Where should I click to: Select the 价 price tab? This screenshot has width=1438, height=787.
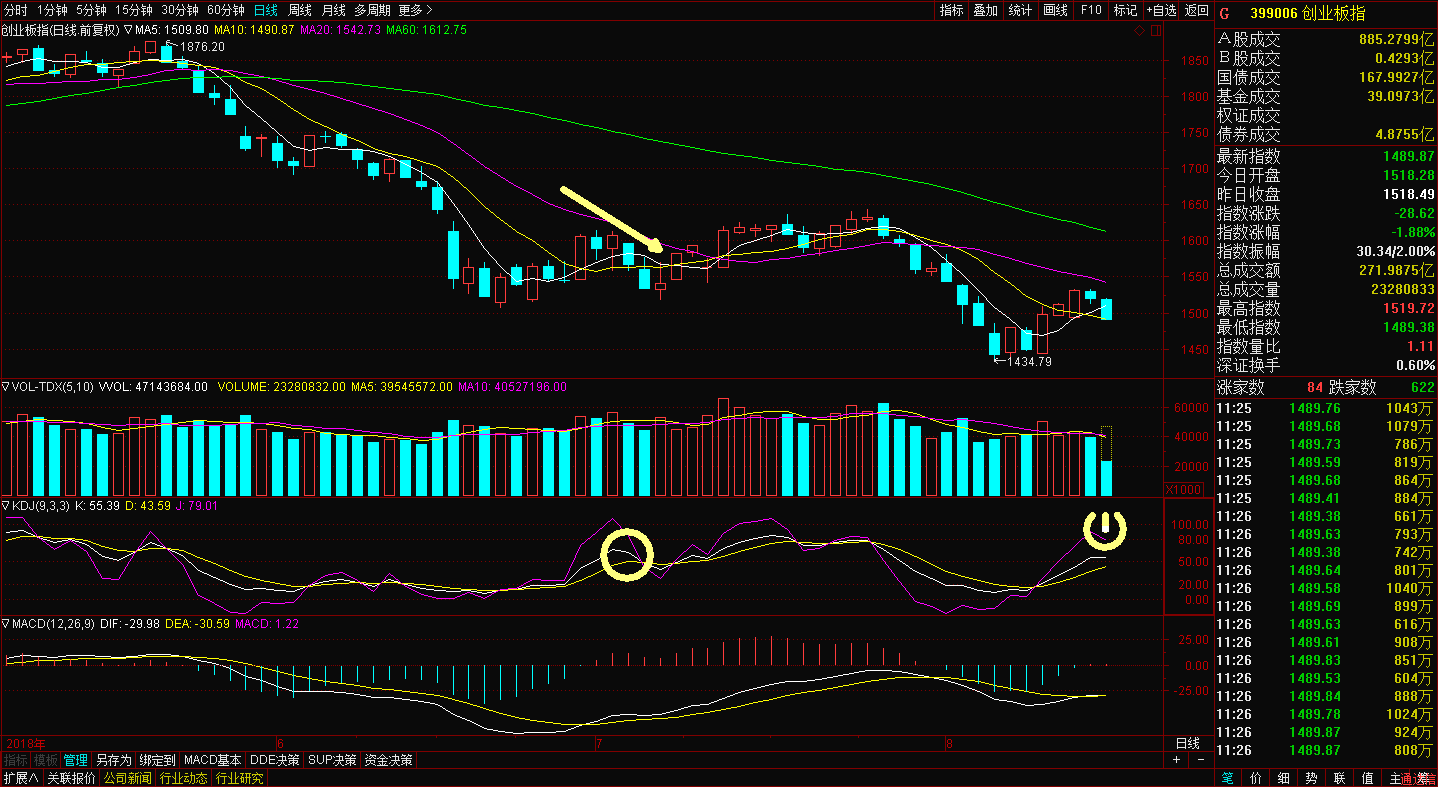click(x=1255, y=778)
